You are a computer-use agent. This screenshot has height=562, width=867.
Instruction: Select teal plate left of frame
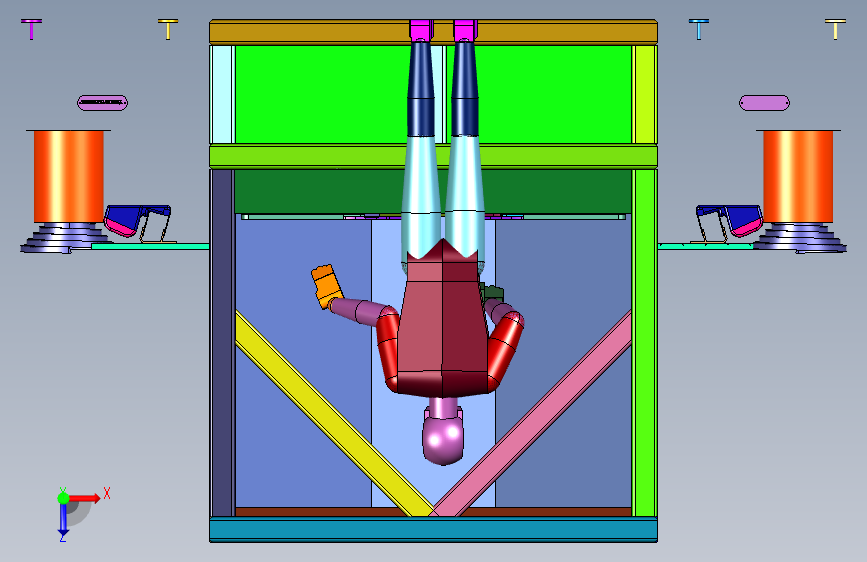150,246
